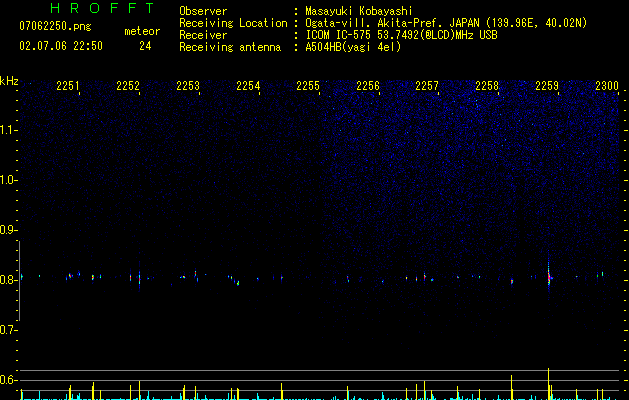Click the meteor count value 24
Image resolution: width=629 pixels, height=400 pixels.
[x=145, y=46]
